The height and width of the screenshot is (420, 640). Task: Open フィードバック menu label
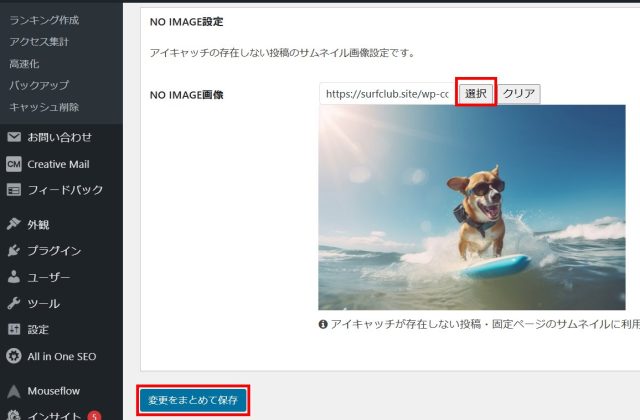click(x=65, y=190)
